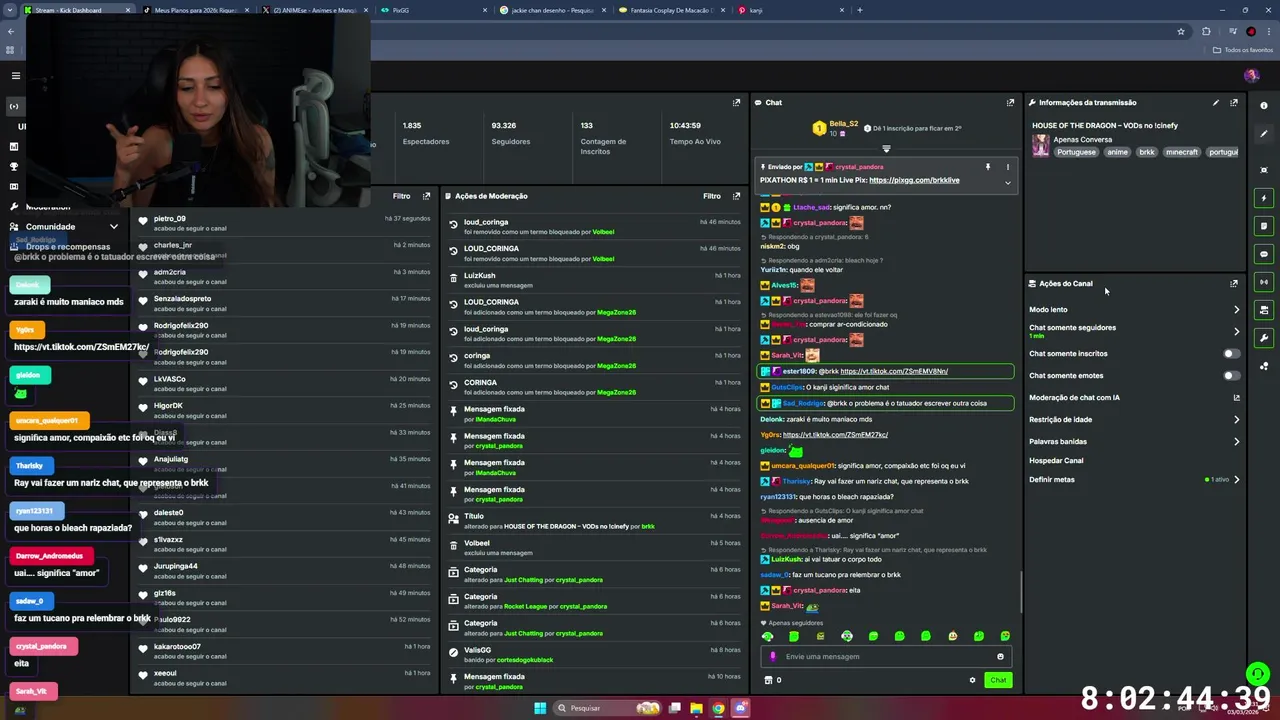
Task: Switch to the ANIMEse browser tab
Action: [315, 10]
